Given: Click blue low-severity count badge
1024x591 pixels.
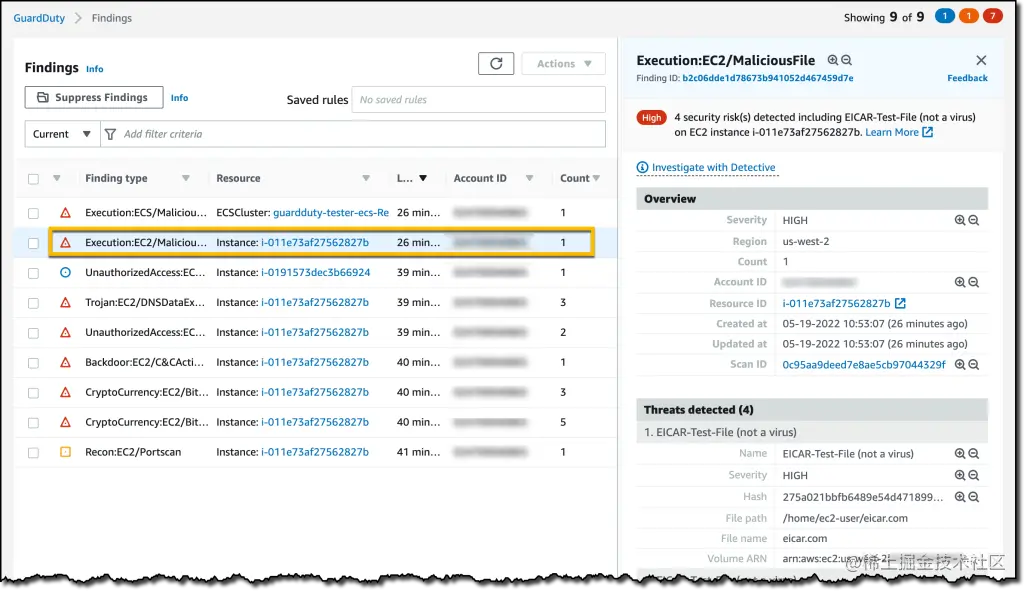Looking at the screenshot, I should point(944,16).
